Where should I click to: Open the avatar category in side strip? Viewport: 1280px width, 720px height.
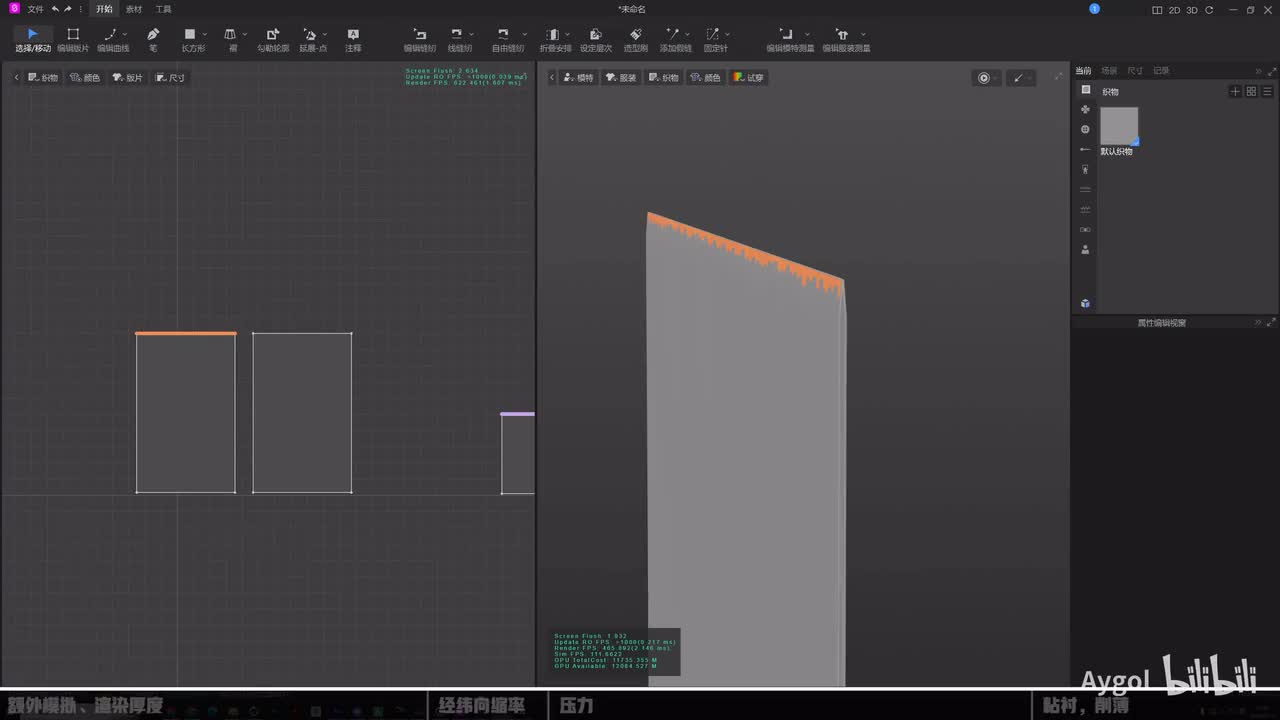1086,250
